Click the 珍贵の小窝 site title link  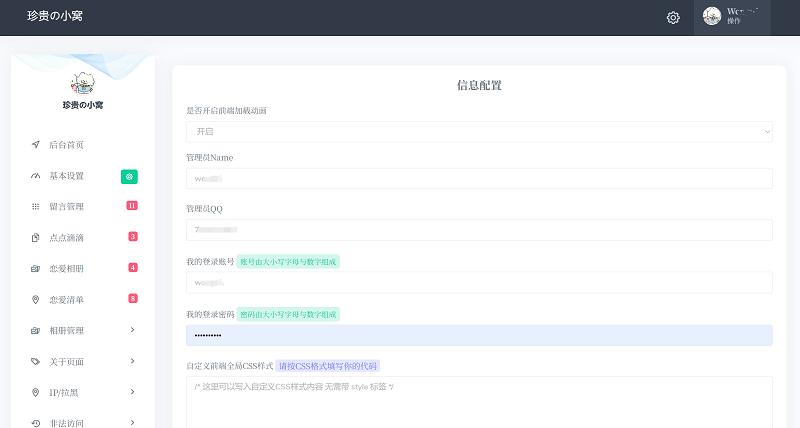click(55, 17)
